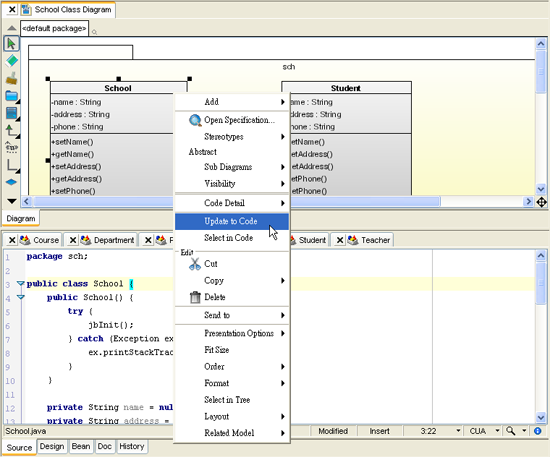Viewport: 550px width, 457px height.
Task: Choose Select in Code
Action: pos(232,238)
